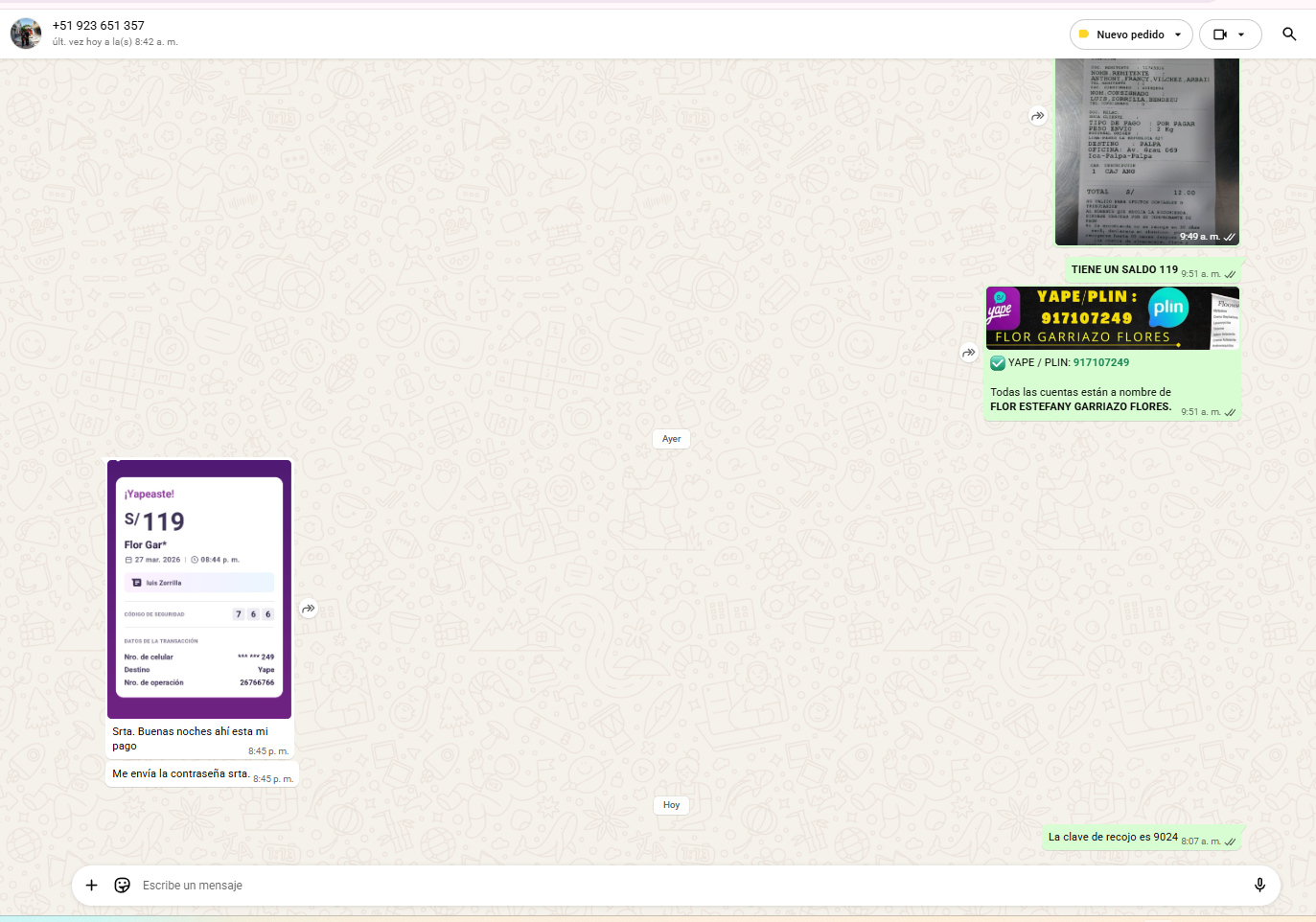Click the video call camera icon
Viewport: 1316px width, 922px height.
tap(1219, 35)
